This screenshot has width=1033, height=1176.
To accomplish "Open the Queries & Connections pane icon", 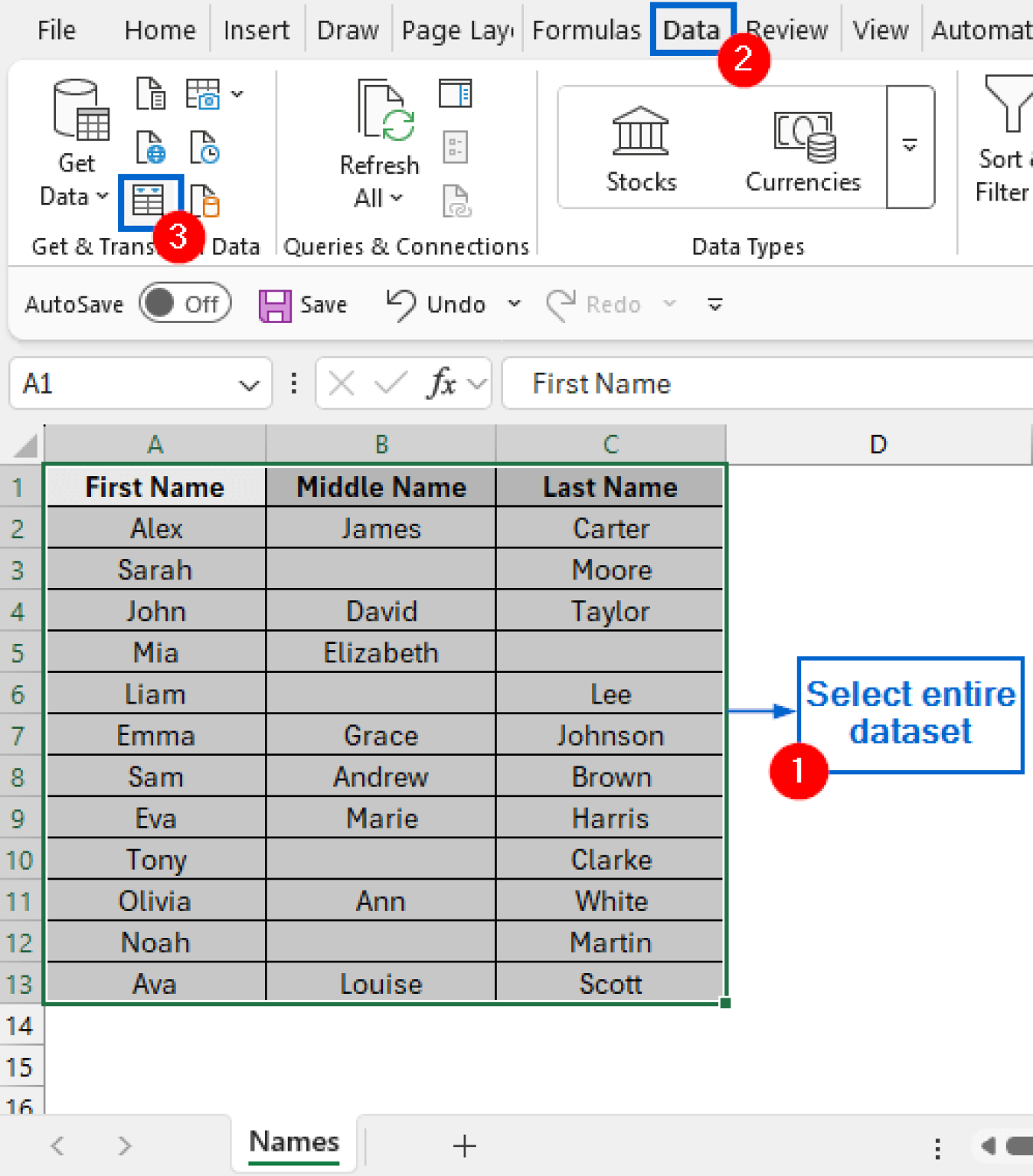I will [x=456, y=93].
